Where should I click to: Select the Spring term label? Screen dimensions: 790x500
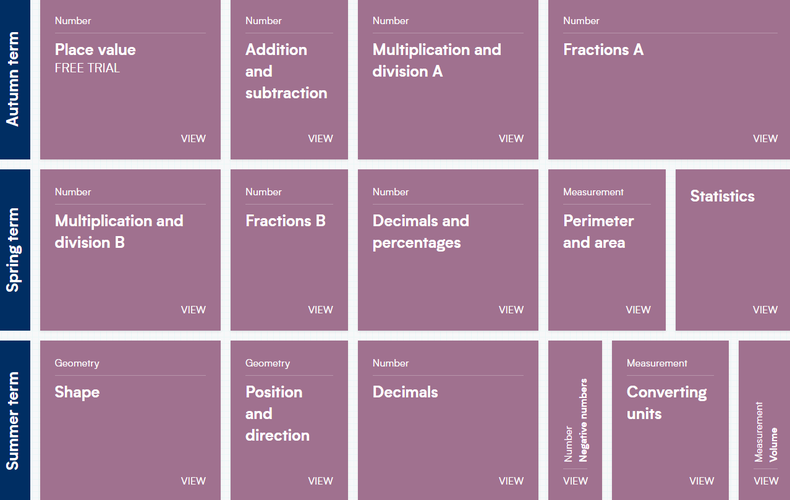14,250
